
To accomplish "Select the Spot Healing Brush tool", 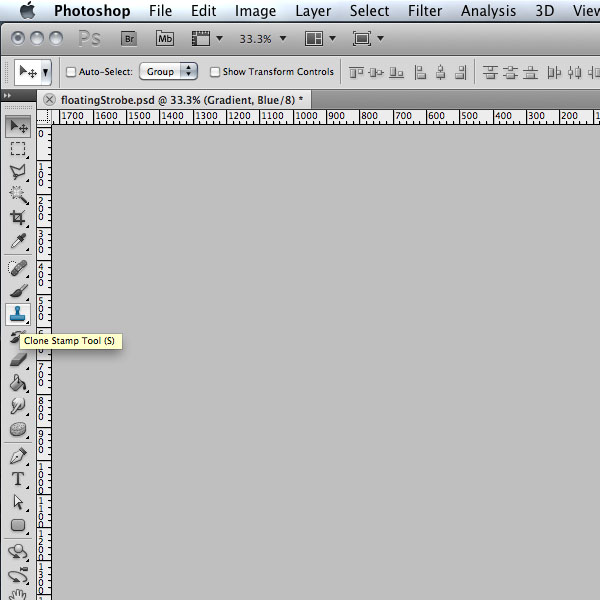I will 18,268.
